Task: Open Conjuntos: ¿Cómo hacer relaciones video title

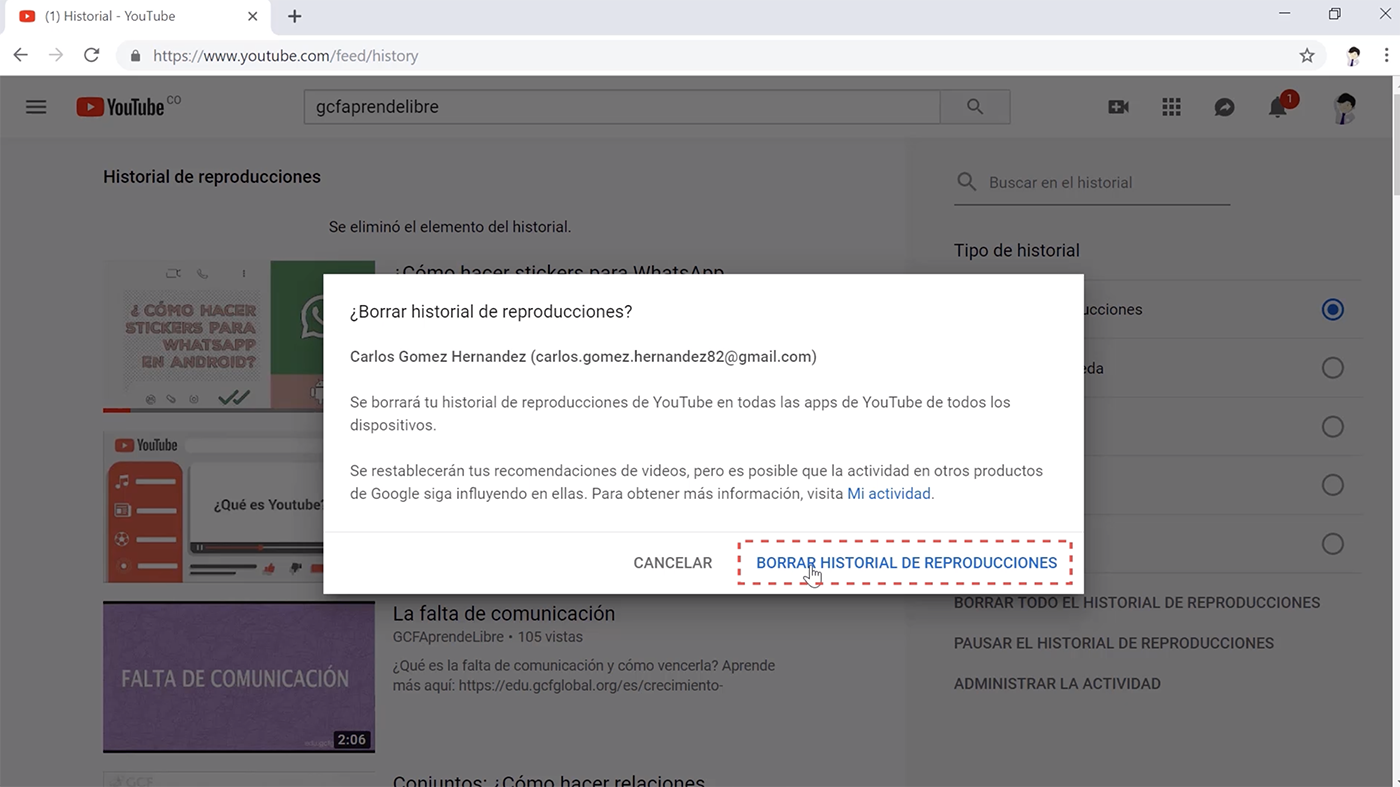Action: click(549, 781)
